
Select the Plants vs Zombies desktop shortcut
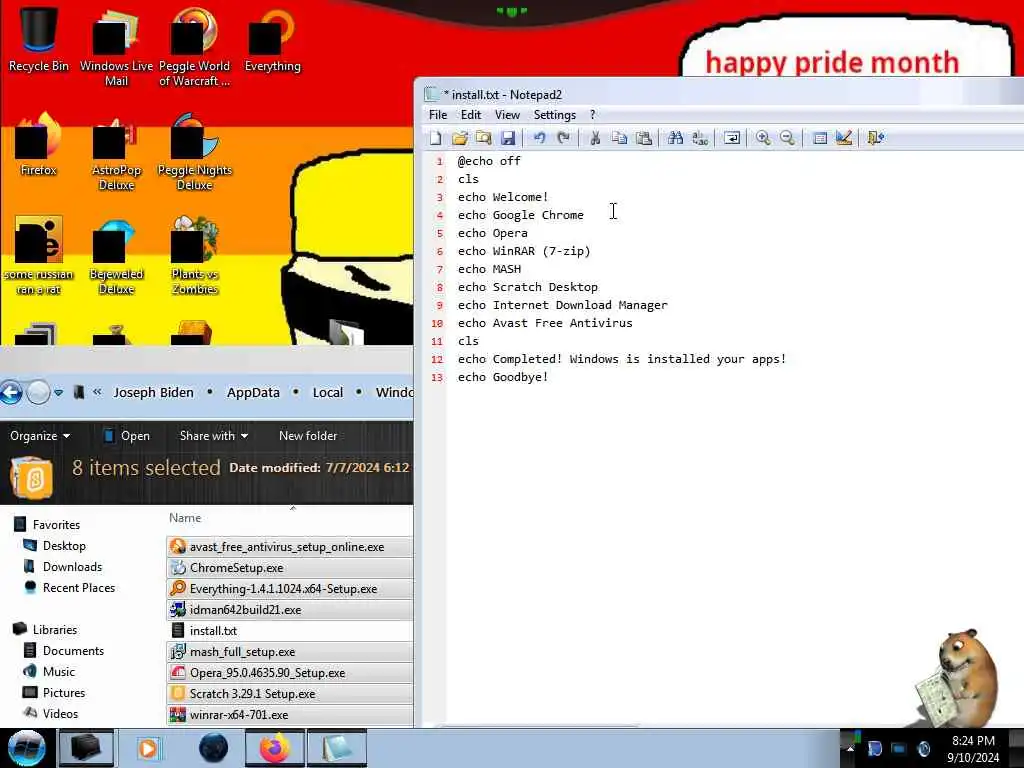pyautogui.click(x=195, y=256)
